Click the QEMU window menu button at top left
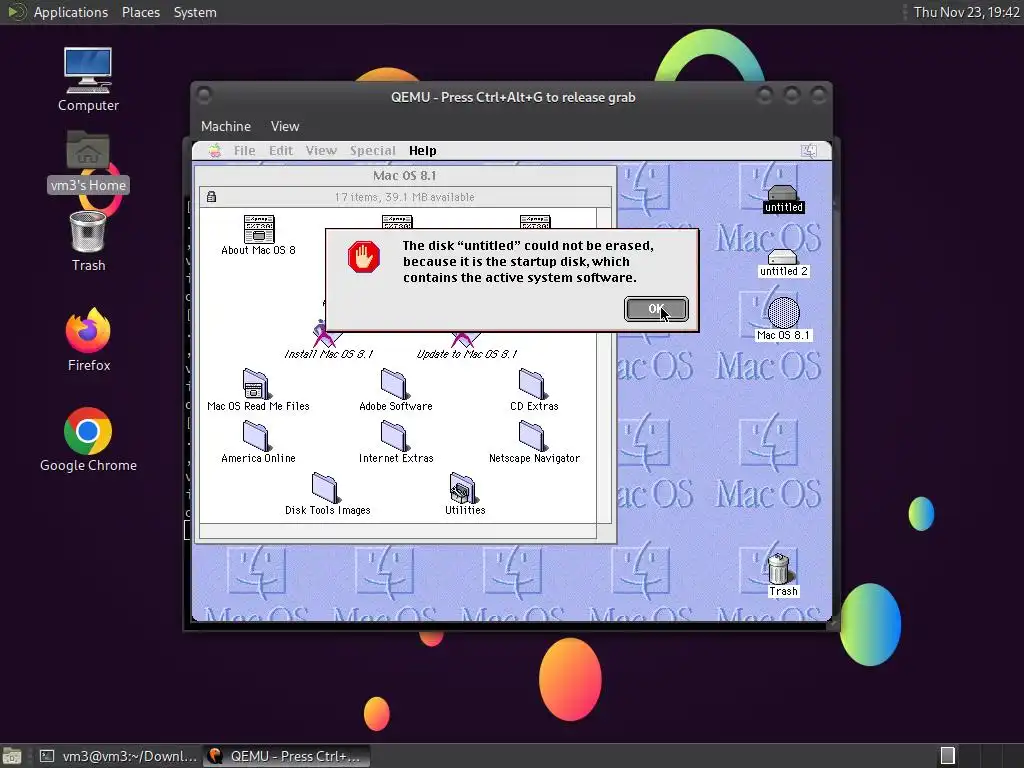 [204, 96]
